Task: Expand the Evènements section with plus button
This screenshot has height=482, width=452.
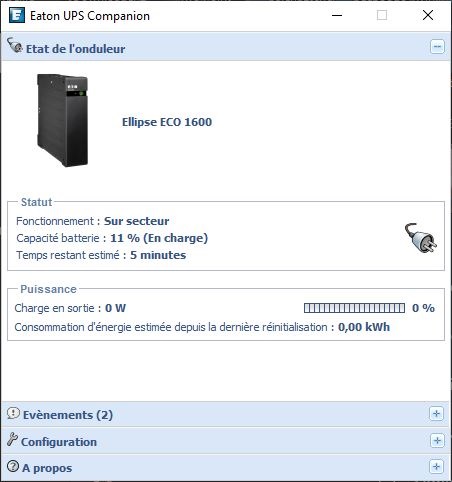Action: click(x=436, y=414)
